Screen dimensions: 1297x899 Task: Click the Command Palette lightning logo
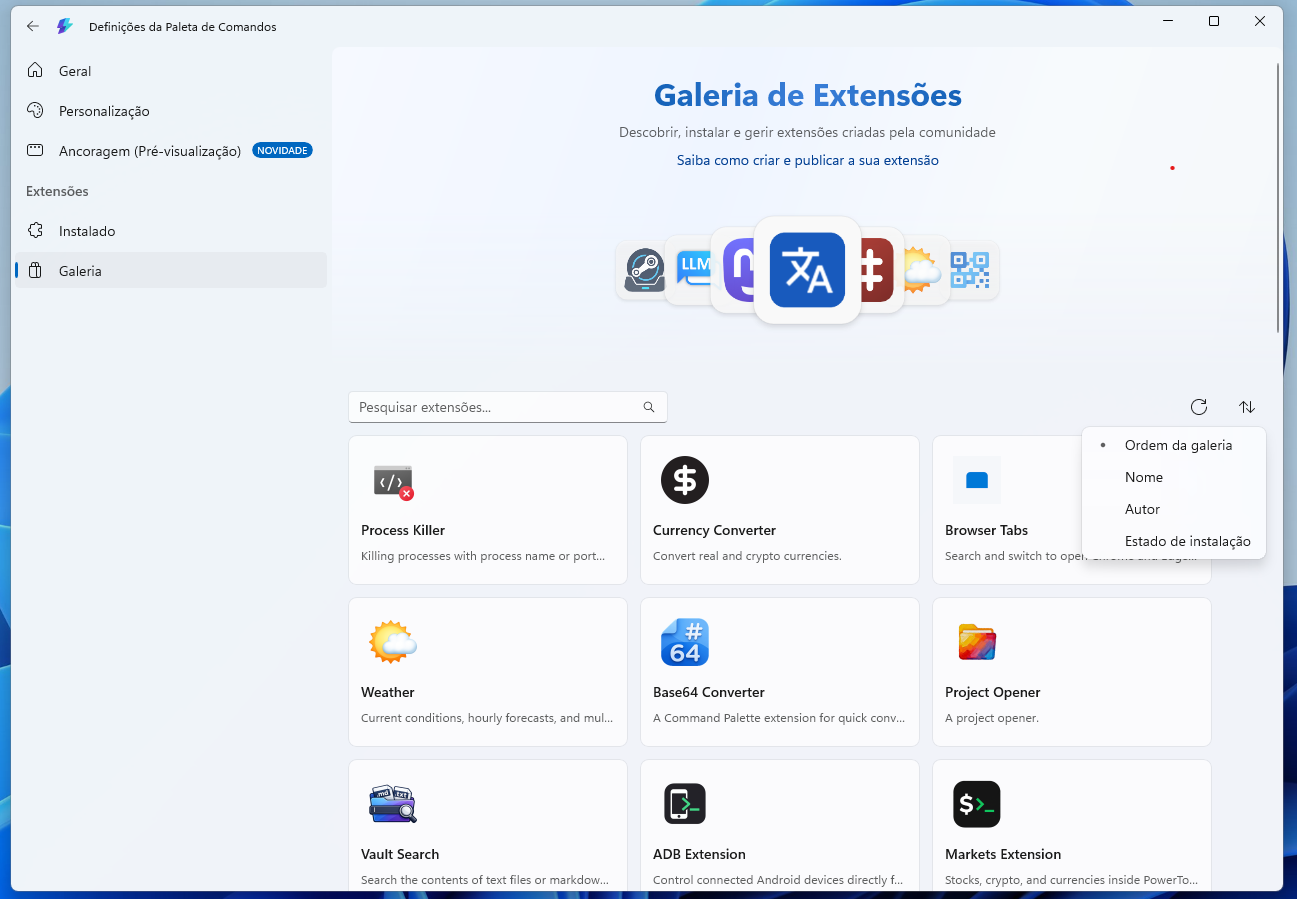(65, 27)
